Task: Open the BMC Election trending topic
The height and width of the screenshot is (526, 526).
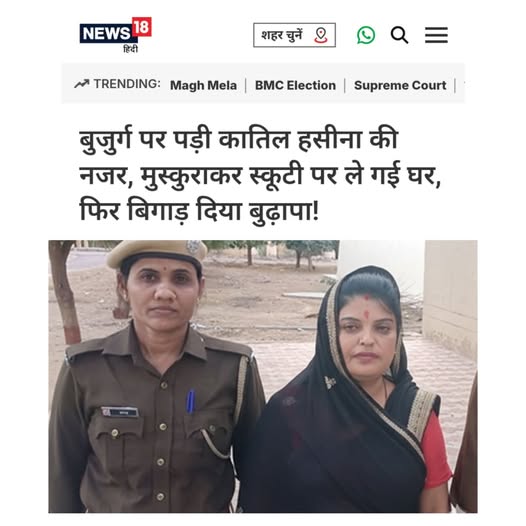Action: click(x=295, y=85)
